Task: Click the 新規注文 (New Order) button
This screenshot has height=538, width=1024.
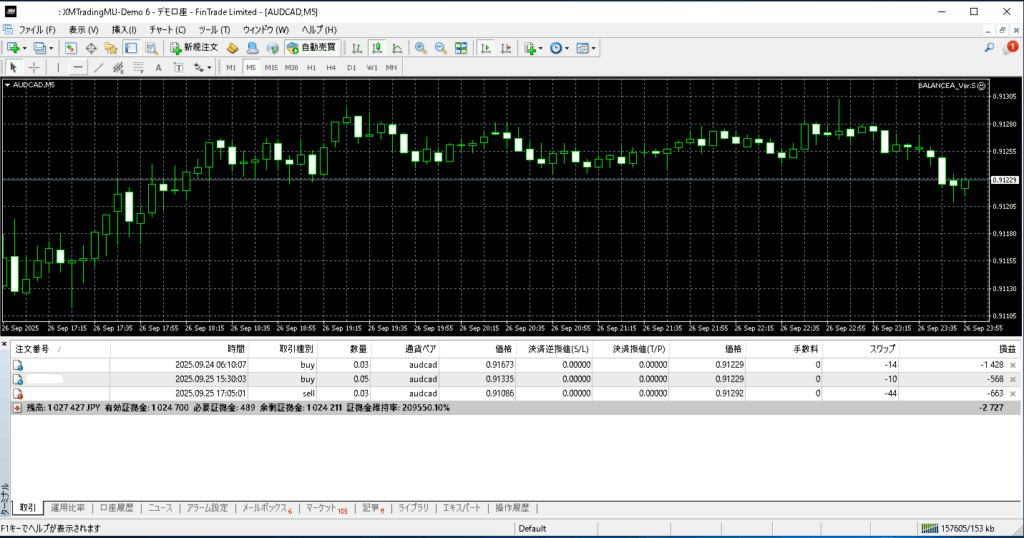Action: coord(193,47)
